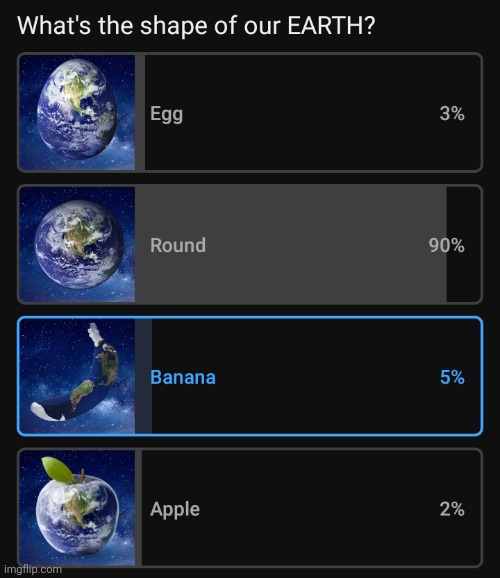Click the 5% result for Banana
Viewport: 500px width, 578px height.
[x=452, y=377]
